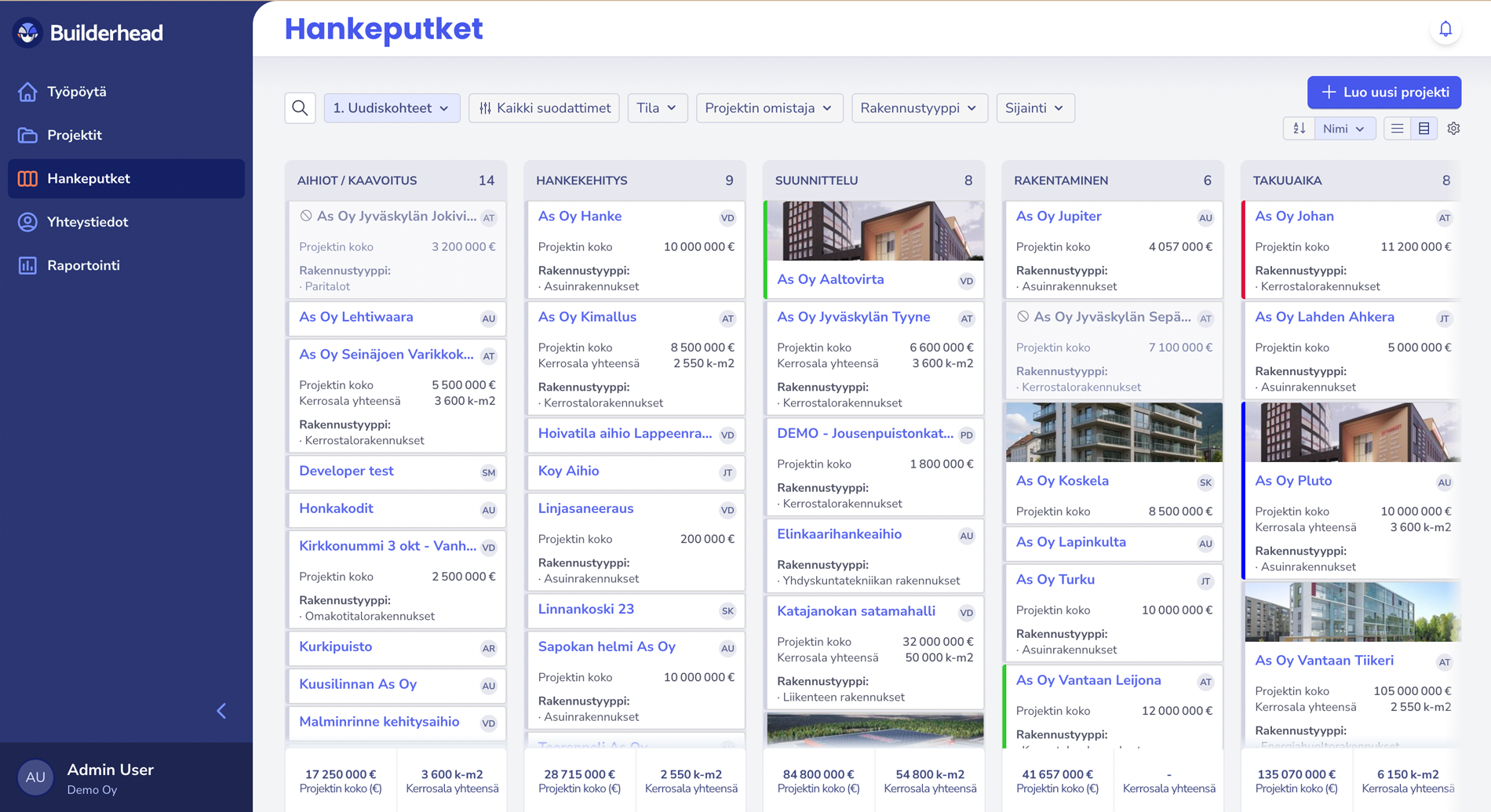
Task: Open board settings gear icon
Action: click(1453, 129)
